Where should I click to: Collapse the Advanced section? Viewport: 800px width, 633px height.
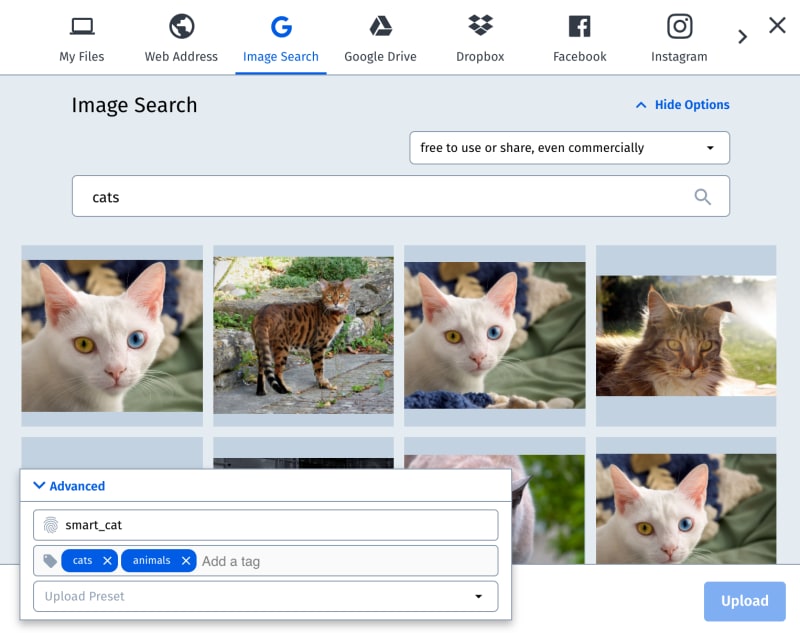coord(69,486)
